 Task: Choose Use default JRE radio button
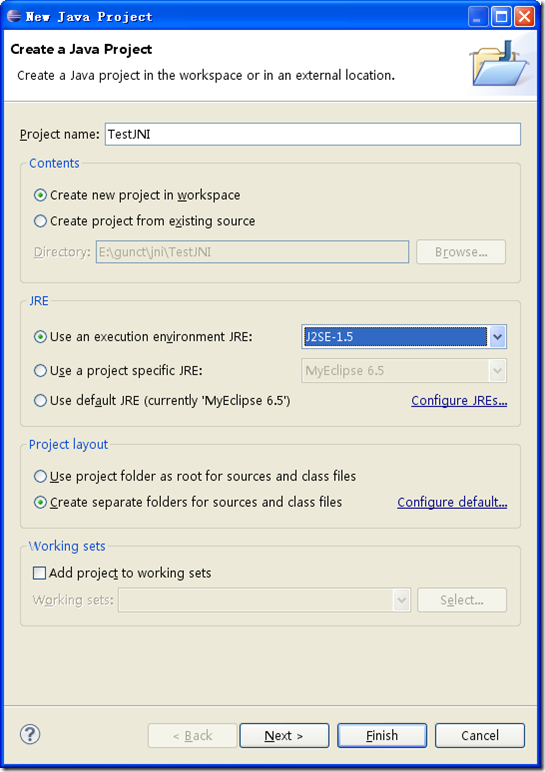(162, 400)
